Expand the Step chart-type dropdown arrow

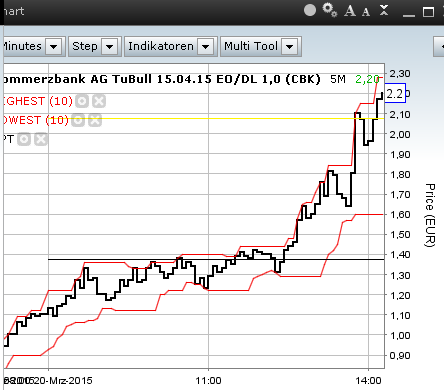[110, 46]
